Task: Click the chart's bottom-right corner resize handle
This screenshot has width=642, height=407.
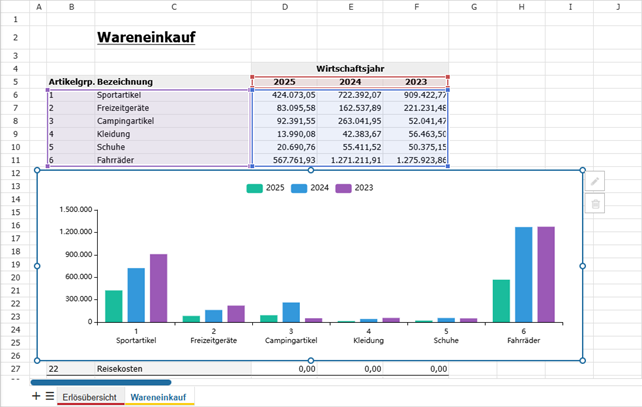Action: 582,361
